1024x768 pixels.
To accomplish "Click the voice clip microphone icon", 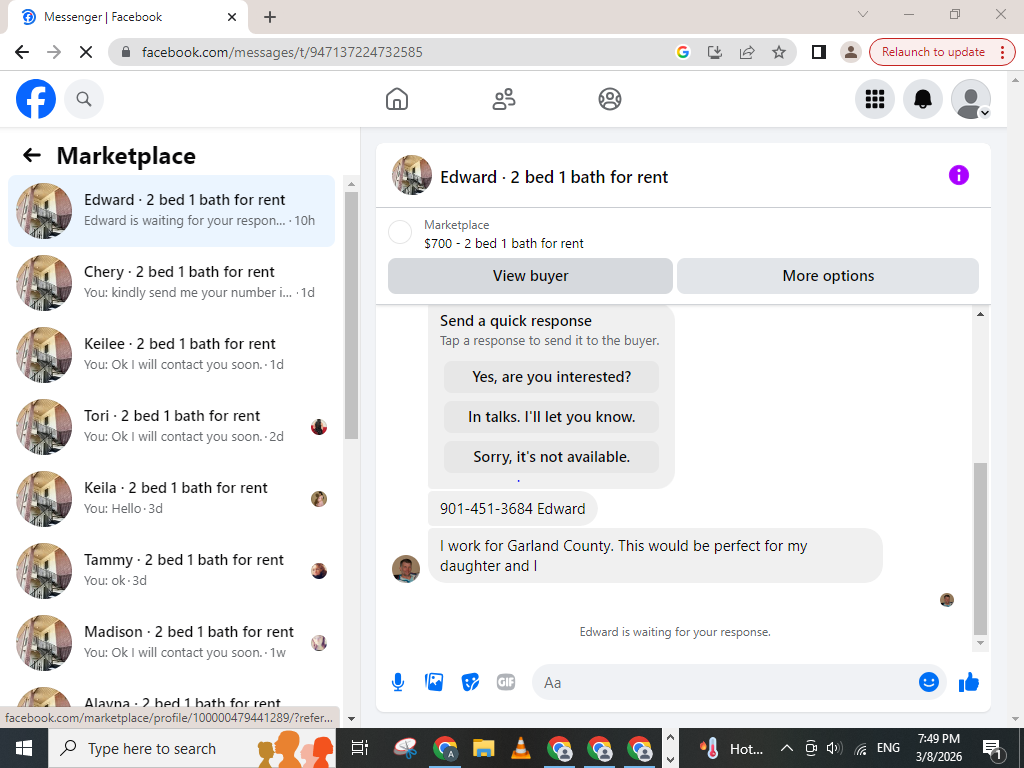I will coord(398,682).
